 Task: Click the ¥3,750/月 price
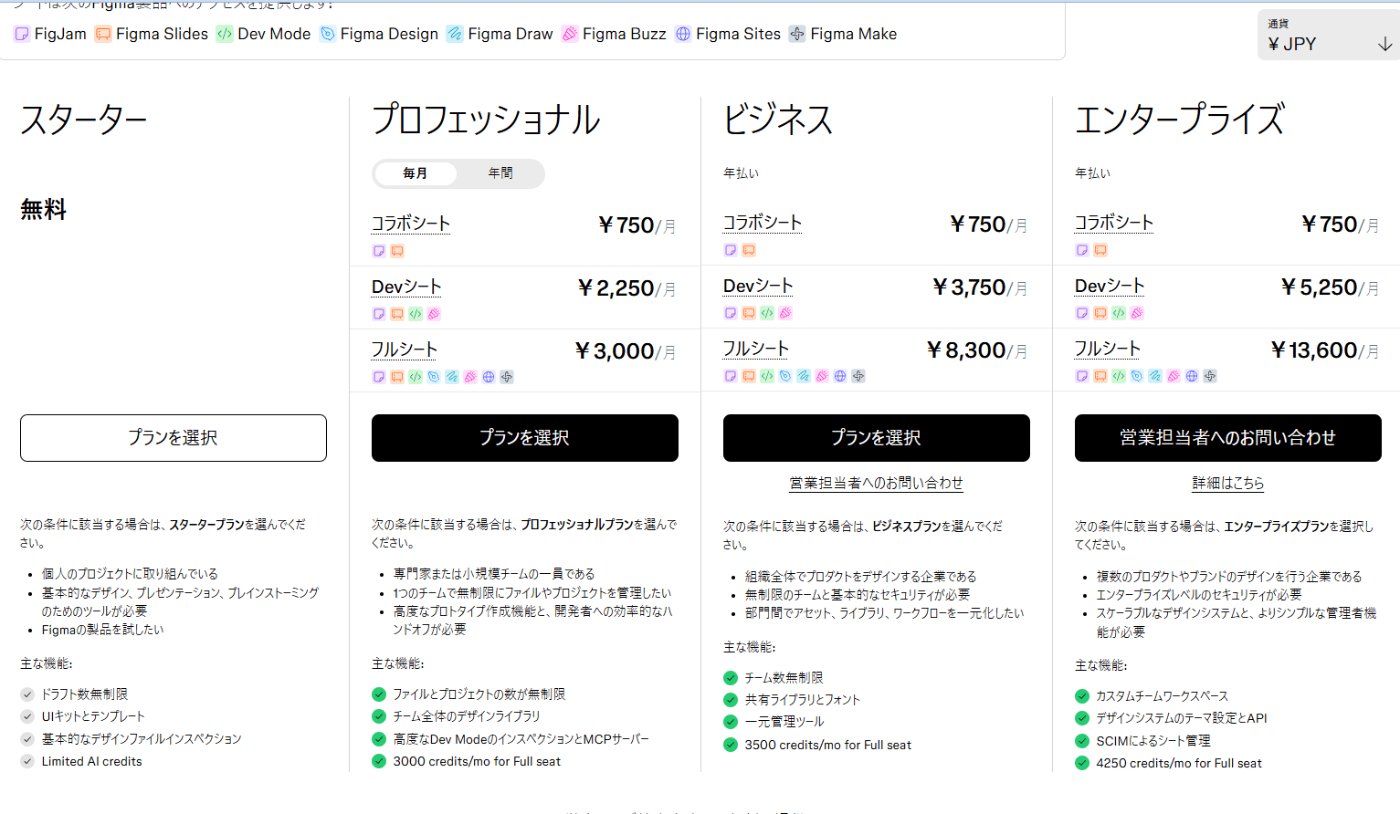point(979,288)
